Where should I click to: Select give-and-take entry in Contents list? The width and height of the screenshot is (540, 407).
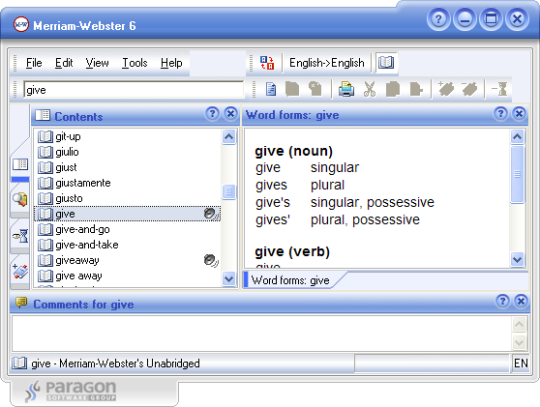coord(127,245)
